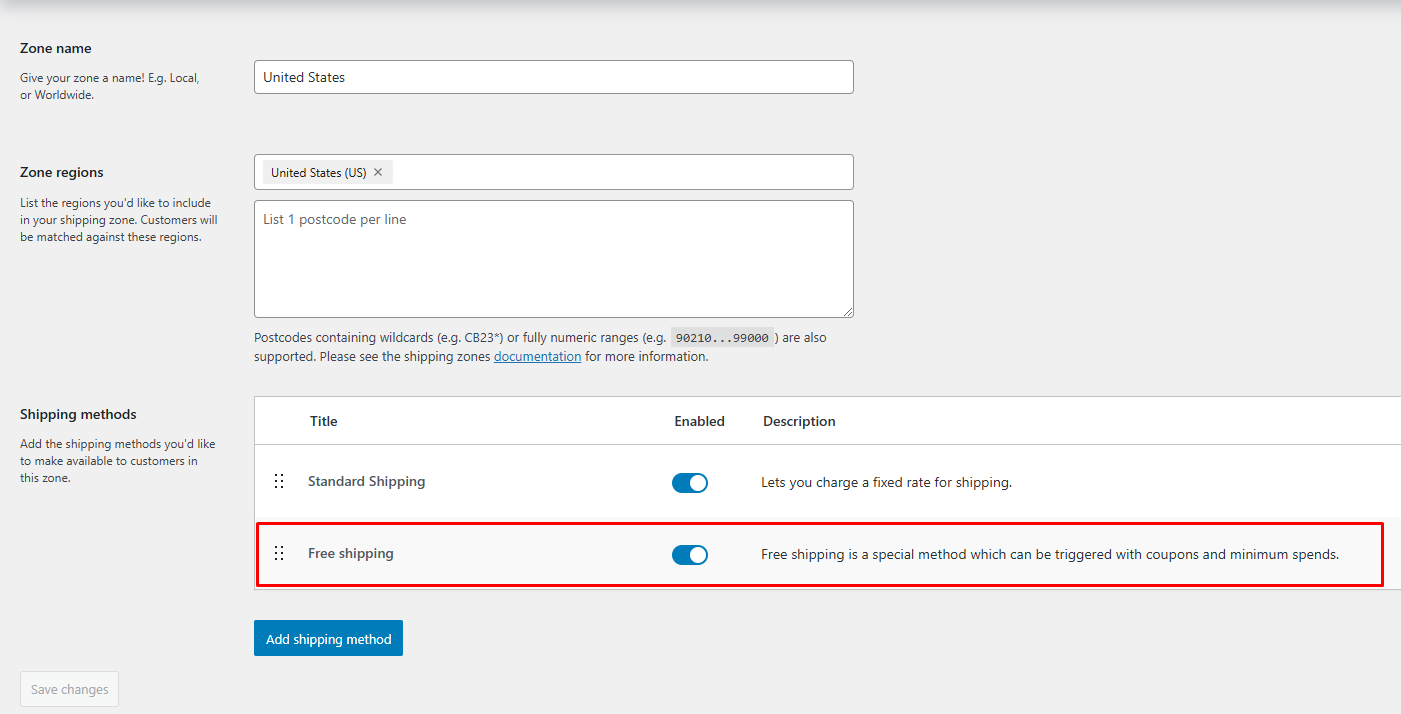Open the shipping zones documentation link

tap(537, 356)
